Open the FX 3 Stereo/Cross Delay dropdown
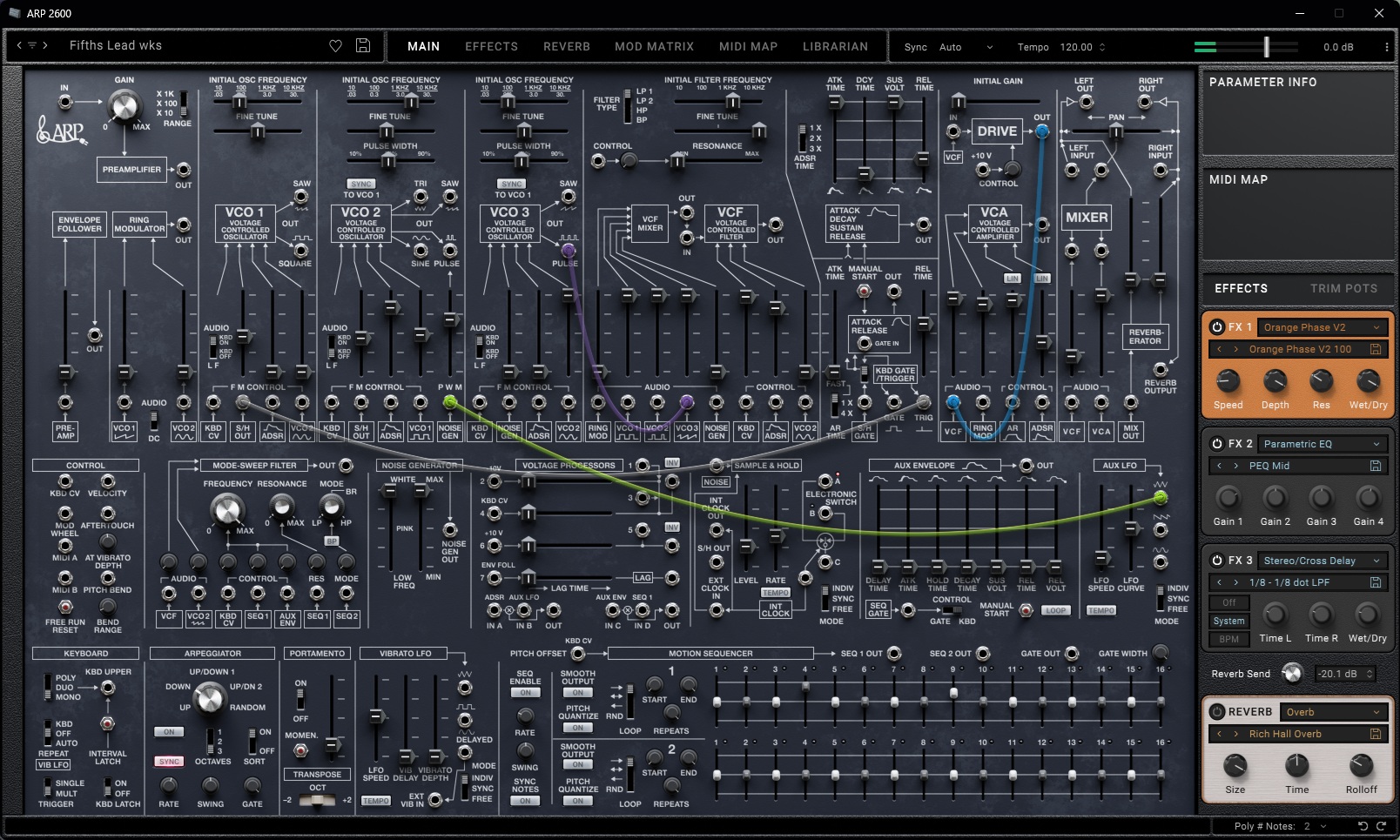The image size is (1400, 840). point(1322,561)
